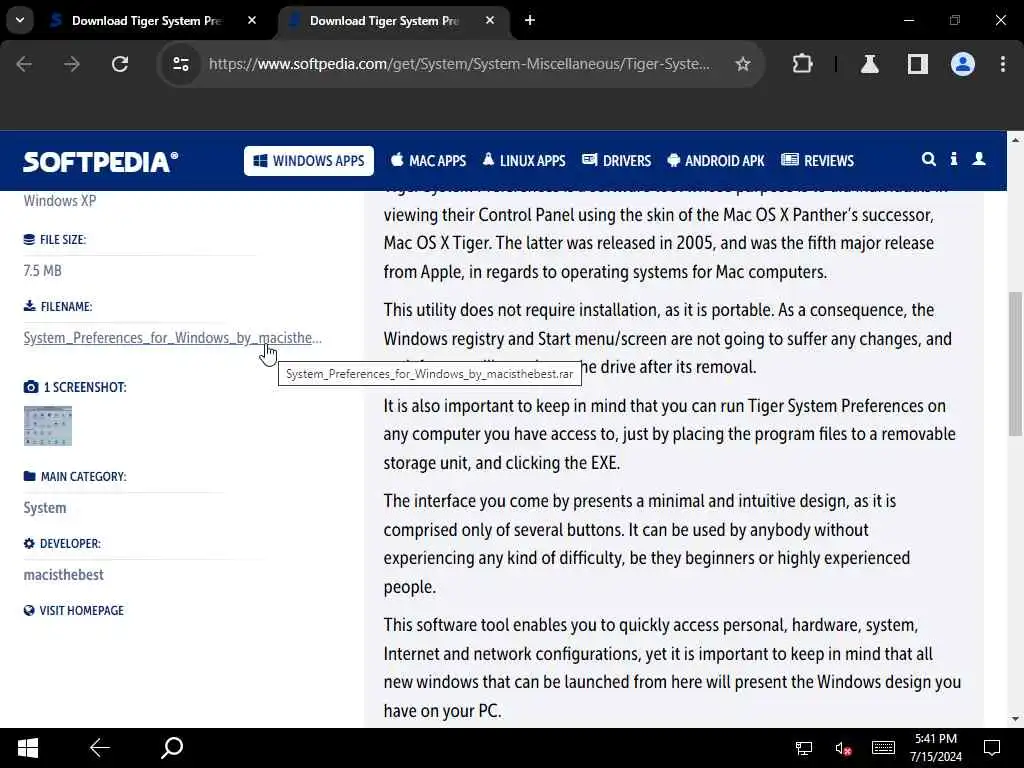Click the macisthebest developer link
The image size is (1024, 768).
63,575
